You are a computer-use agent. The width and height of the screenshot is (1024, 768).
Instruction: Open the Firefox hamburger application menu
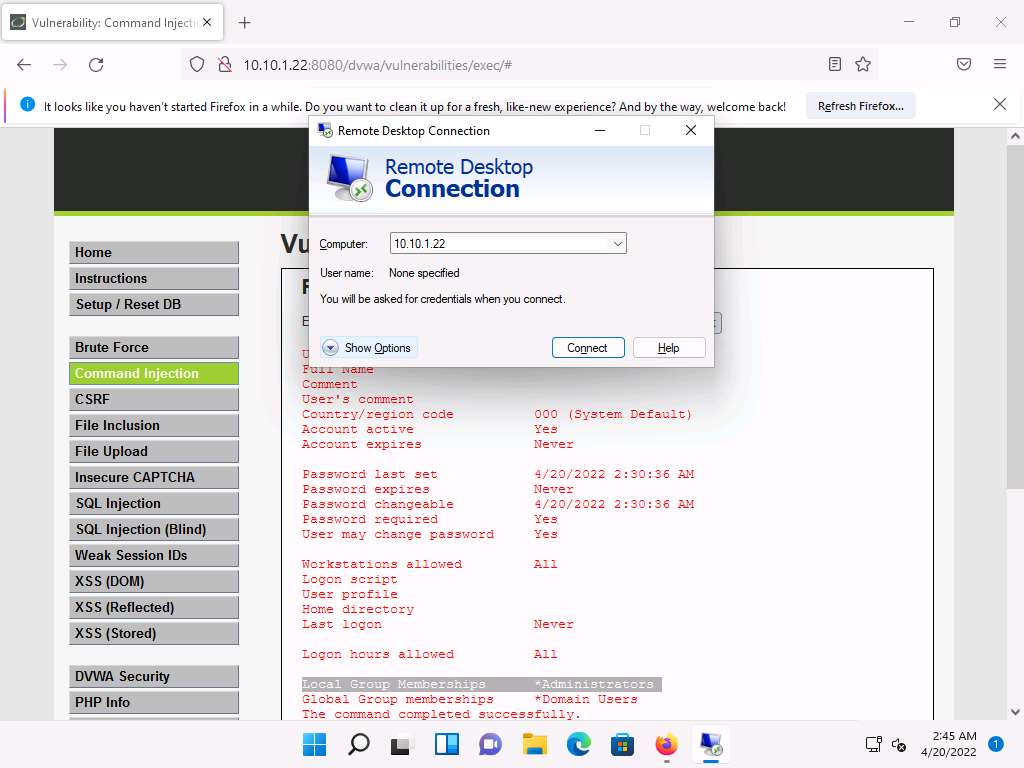pos(999,64)
